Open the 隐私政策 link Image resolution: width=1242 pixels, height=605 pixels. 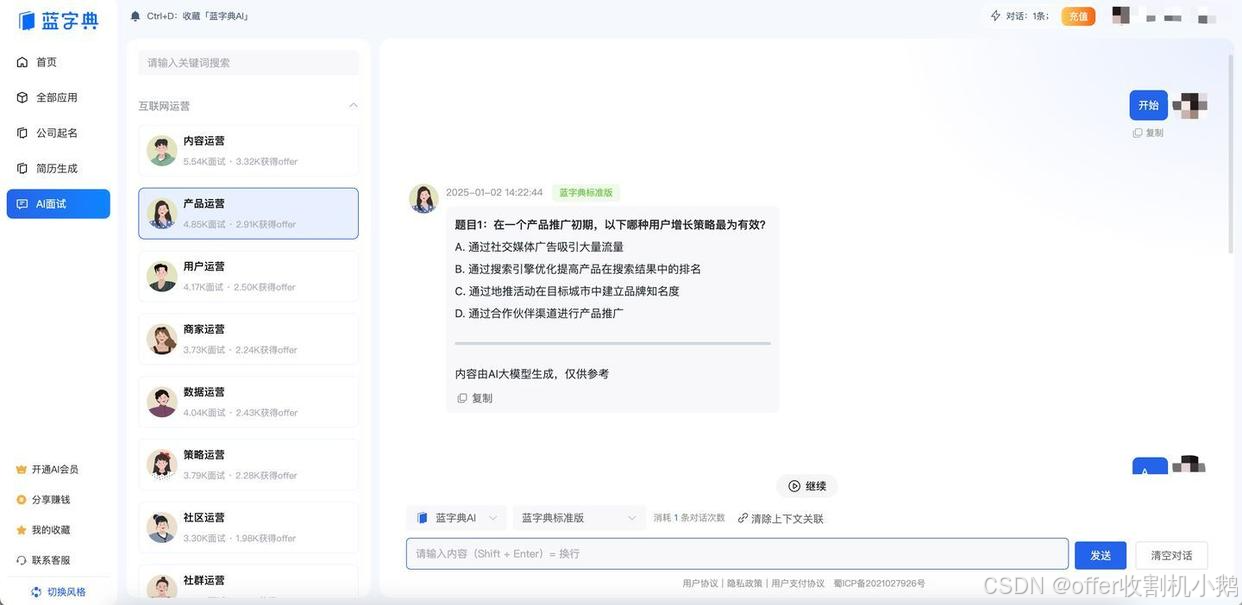pyautogui.click(x=745, y=583)
